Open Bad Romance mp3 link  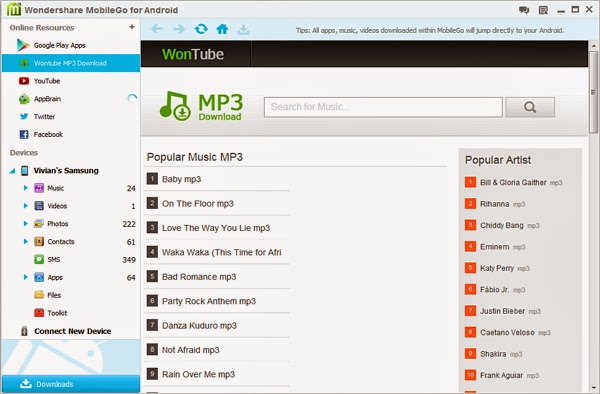pyautogui.click(x=199, y=277)
